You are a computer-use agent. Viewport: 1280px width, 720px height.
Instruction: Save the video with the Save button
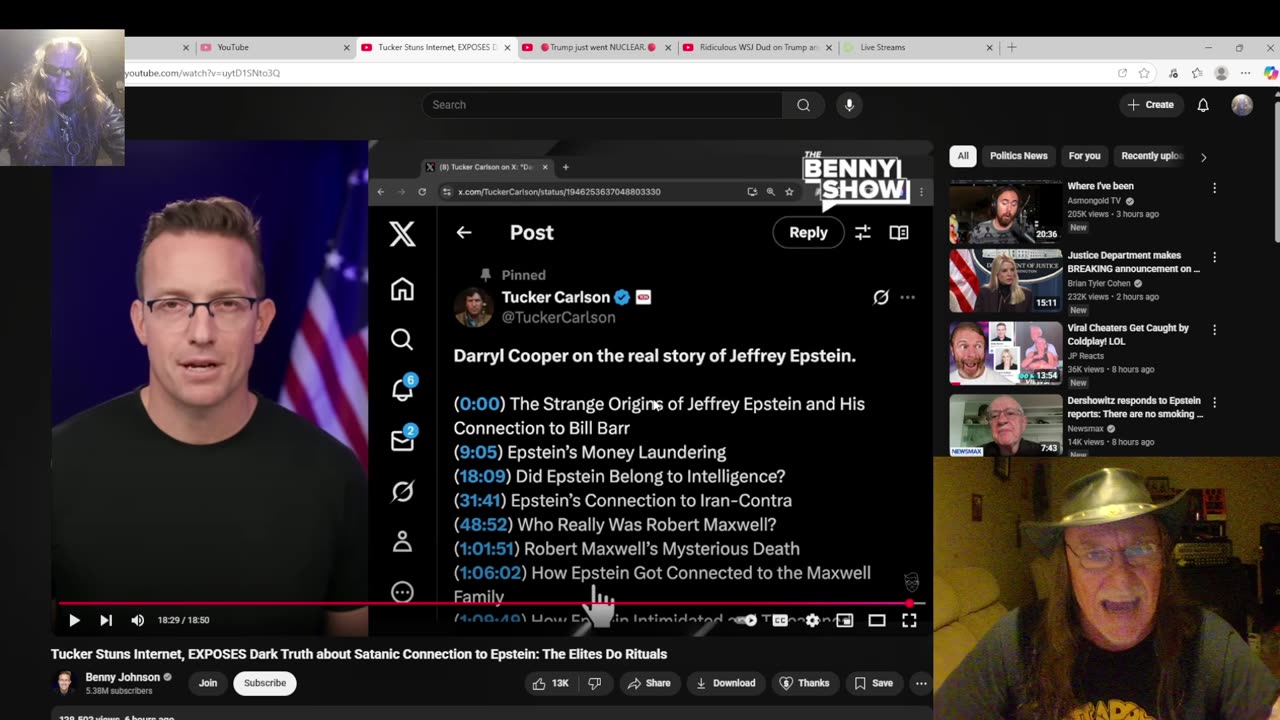[873, 683]
